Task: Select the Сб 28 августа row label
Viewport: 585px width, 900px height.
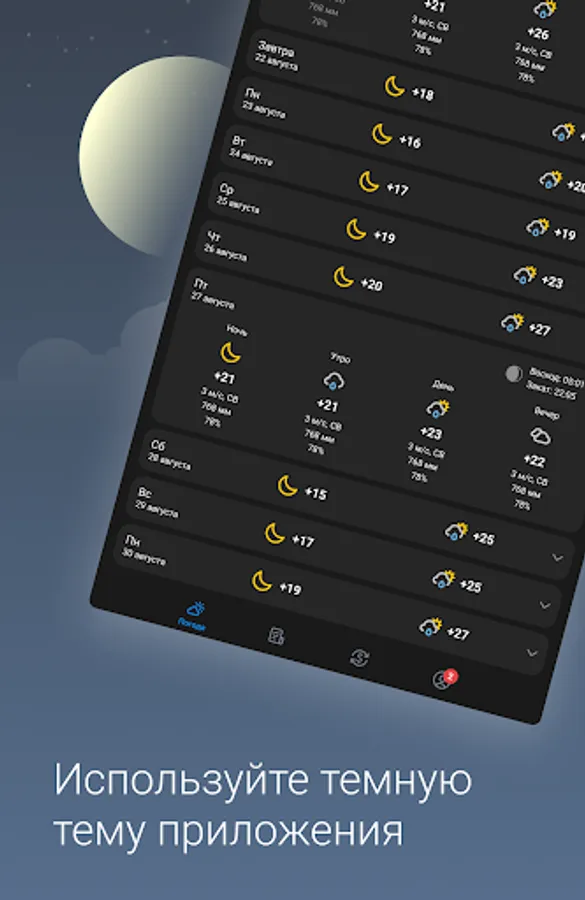Action: (169, 455)
